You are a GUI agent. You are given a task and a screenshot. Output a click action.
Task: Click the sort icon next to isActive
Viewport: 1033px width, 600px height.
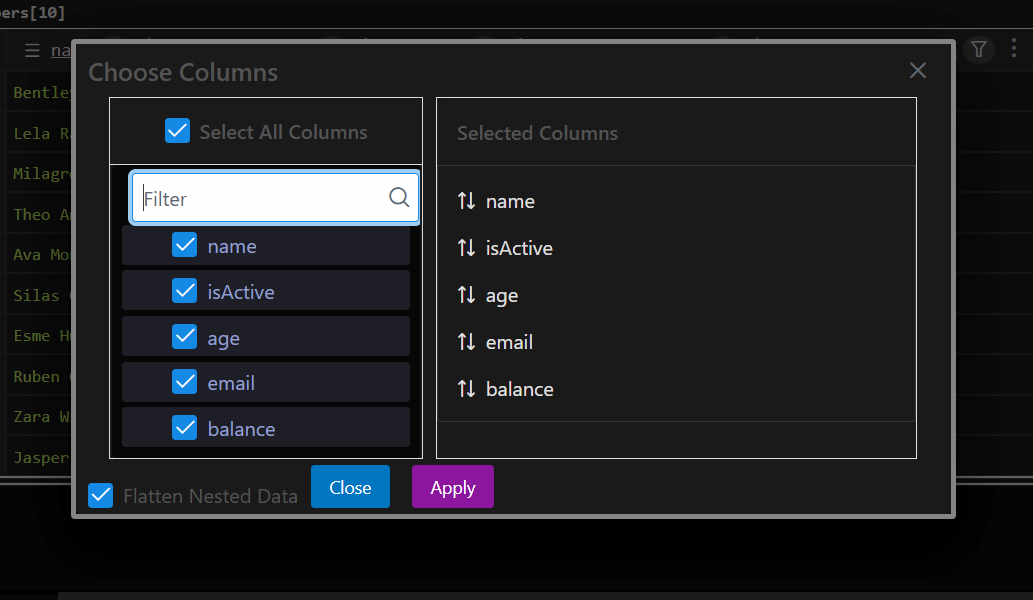click(x=467, y=248)
